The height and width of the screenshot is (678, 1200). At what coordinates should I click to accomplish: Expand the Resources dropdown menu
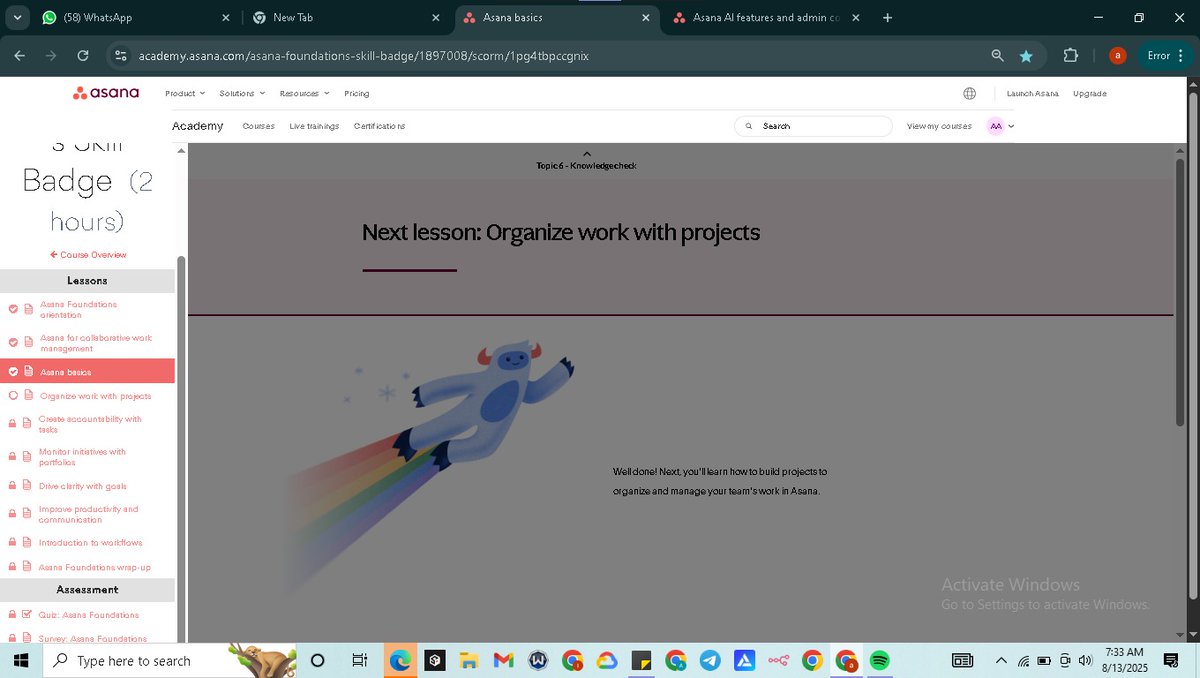[x=304, y=93]
